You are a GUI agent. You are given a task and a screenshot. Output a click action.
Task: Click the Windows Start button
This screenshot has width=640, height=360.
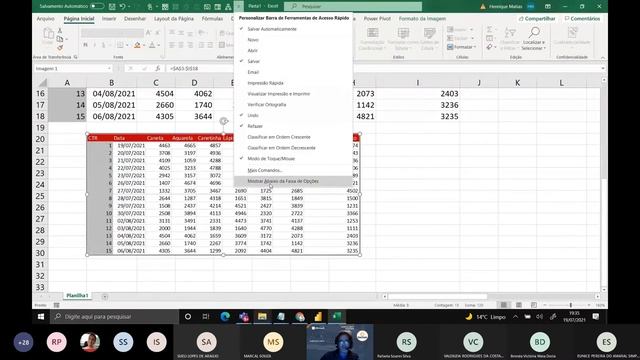41,317
